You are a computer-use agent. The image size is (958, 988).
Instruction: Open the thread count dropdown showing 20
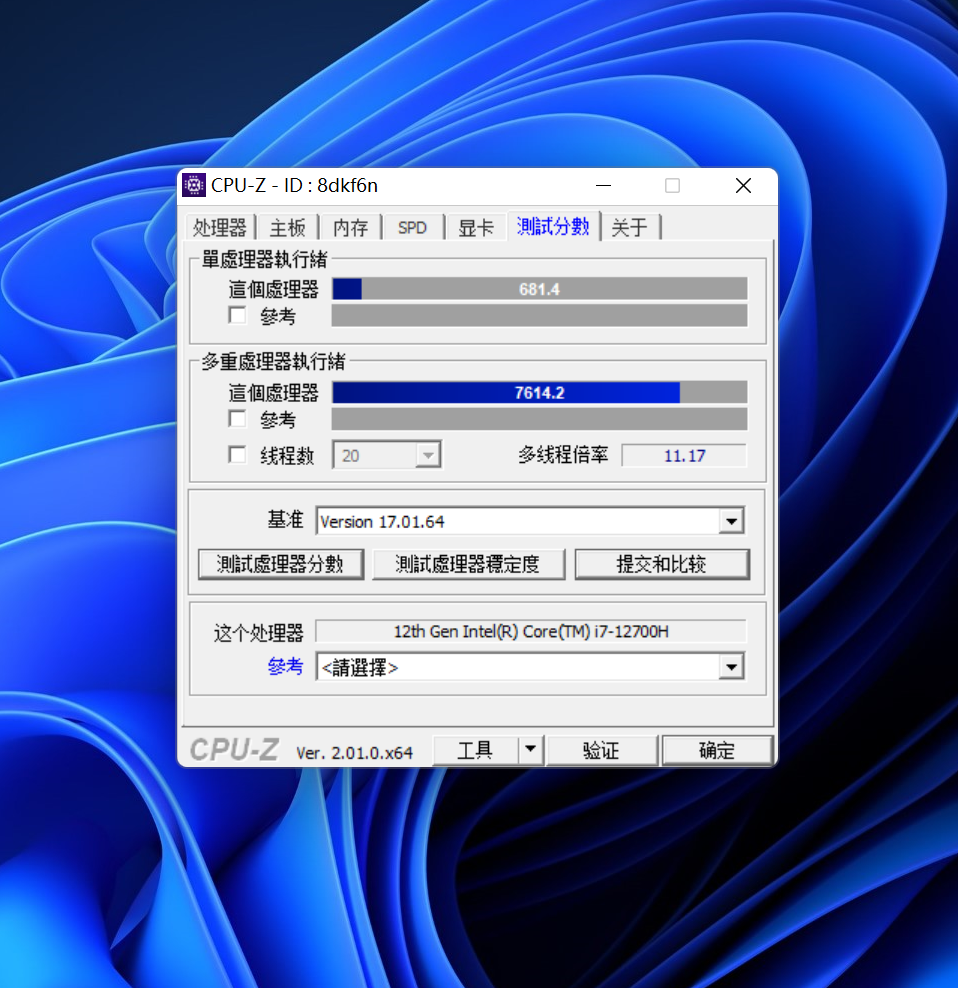tap(387, 455)
